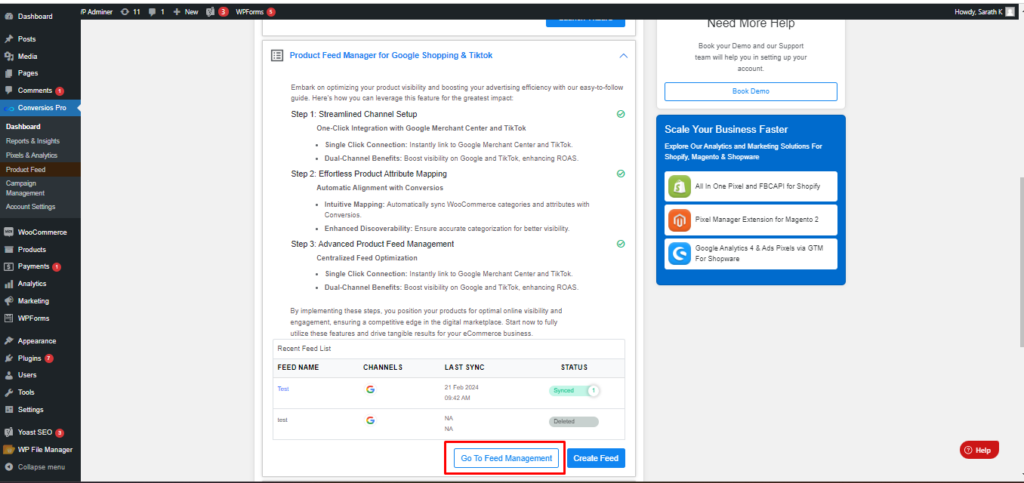The image size is (1024, 483).
Task: Click the Analytics bar chart icon
Action: click(8, 284)
